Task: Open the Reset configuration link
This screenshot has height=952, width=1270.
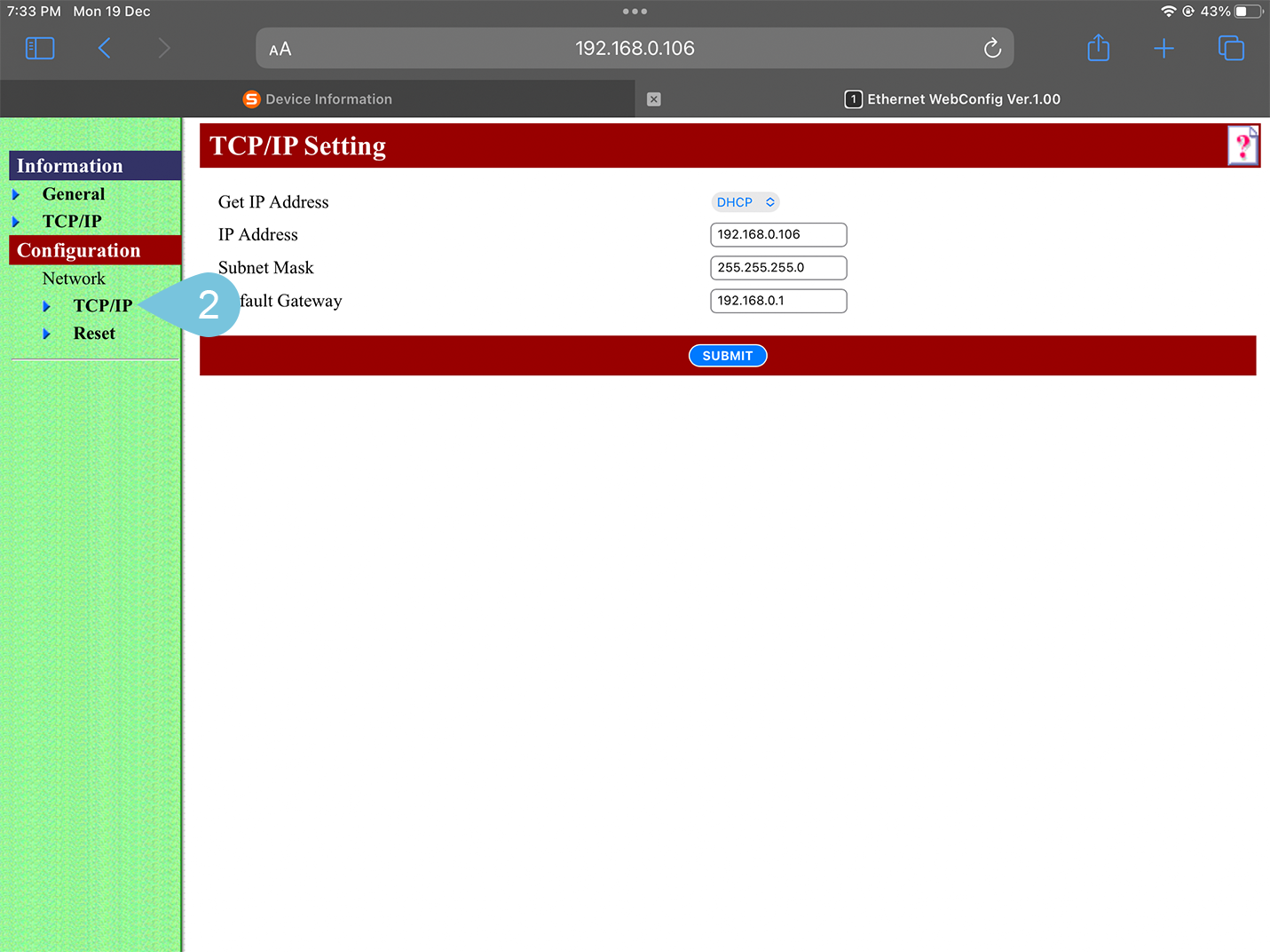Action: (94, 334)
